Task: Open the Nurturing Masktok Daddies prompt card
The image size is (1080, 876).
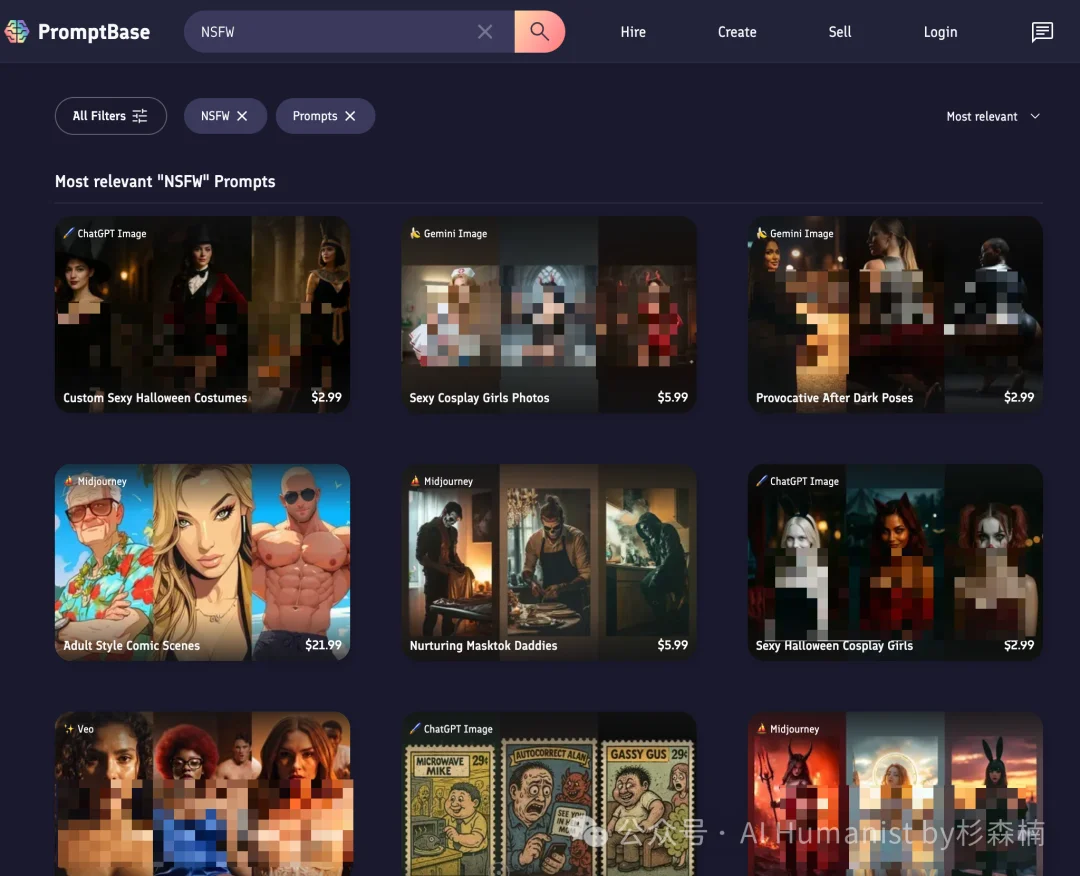Action: (x=548, y=562)
